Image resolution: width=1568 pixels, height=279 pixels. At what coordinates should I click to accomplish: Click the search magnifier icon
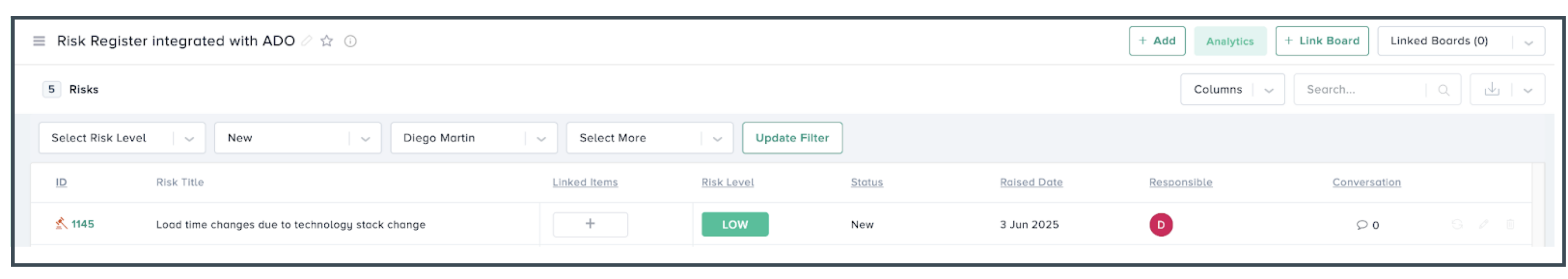point(1443,90)
